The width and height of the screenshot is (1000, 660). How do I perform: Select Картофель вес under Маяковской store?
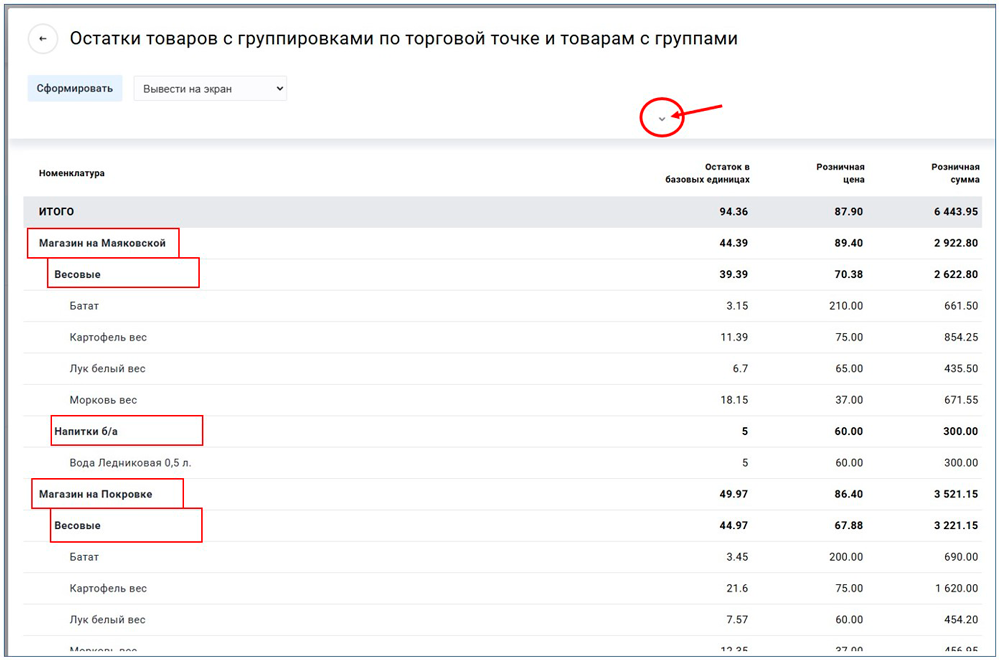point(108,337)
